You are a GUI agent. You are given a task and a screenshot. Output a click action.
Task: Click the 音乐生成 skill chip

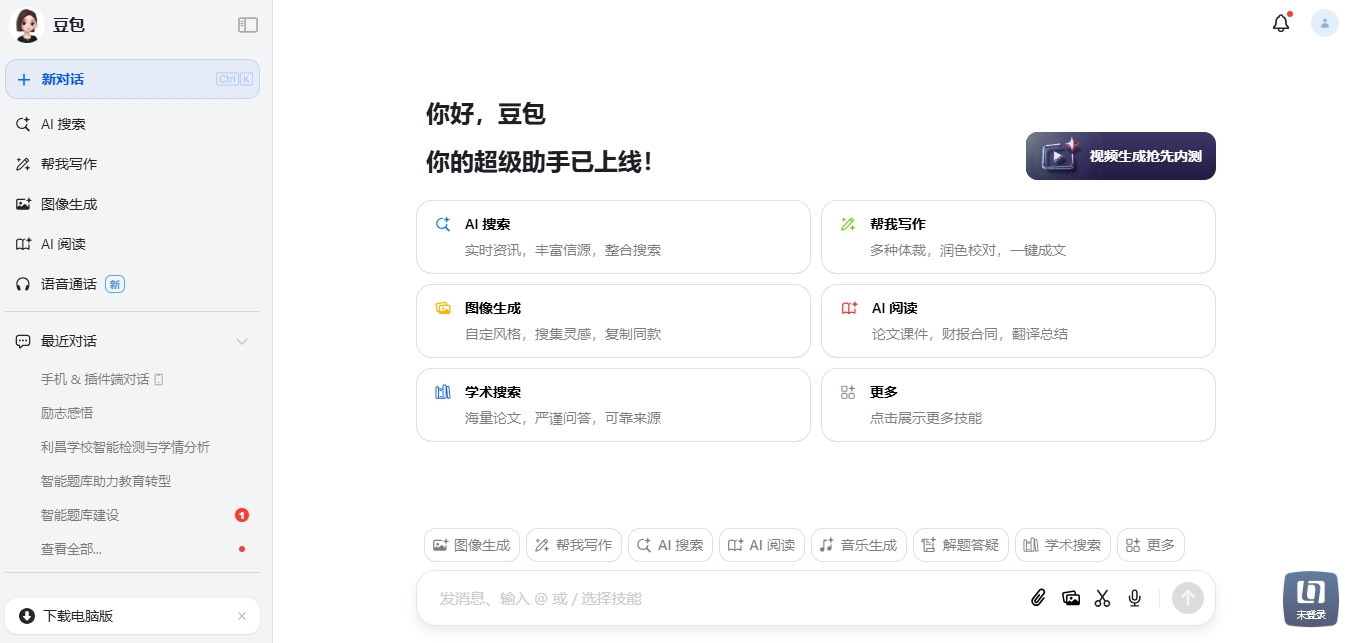[859, 545]
